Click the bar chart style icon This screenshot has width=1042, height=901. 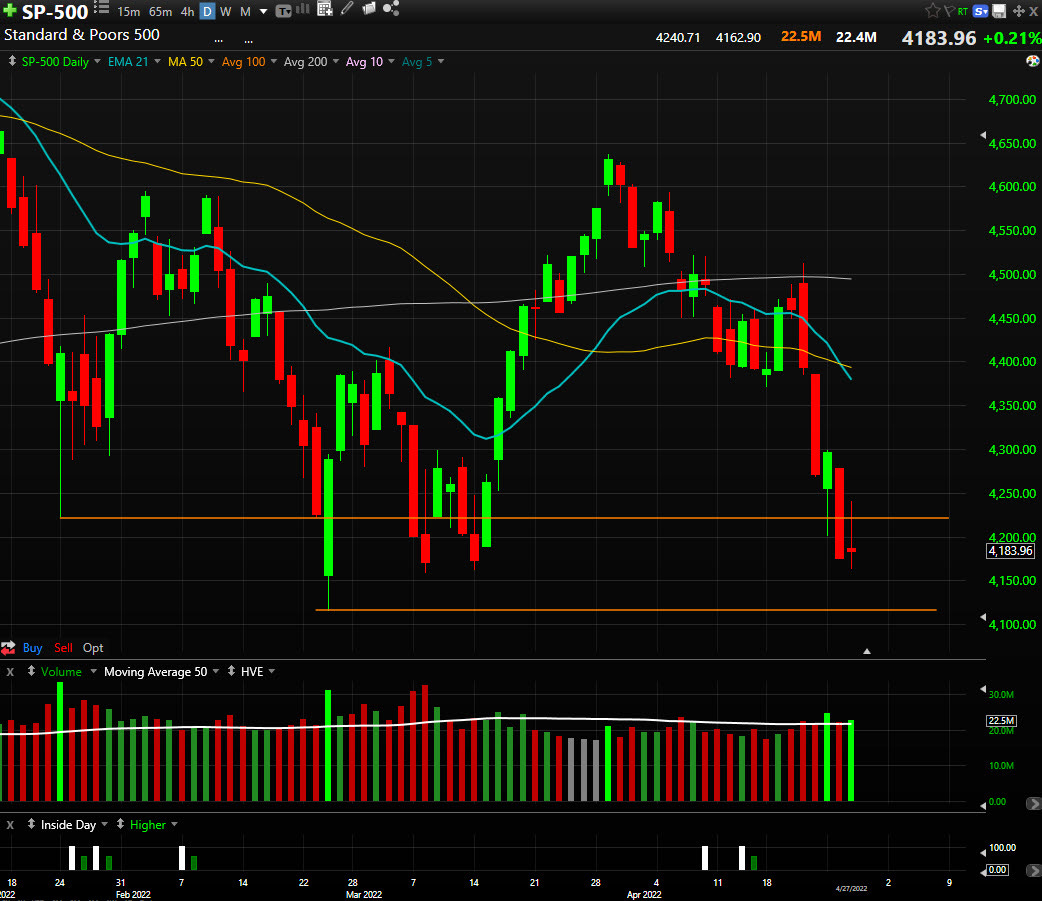click(x=302, y=9)
